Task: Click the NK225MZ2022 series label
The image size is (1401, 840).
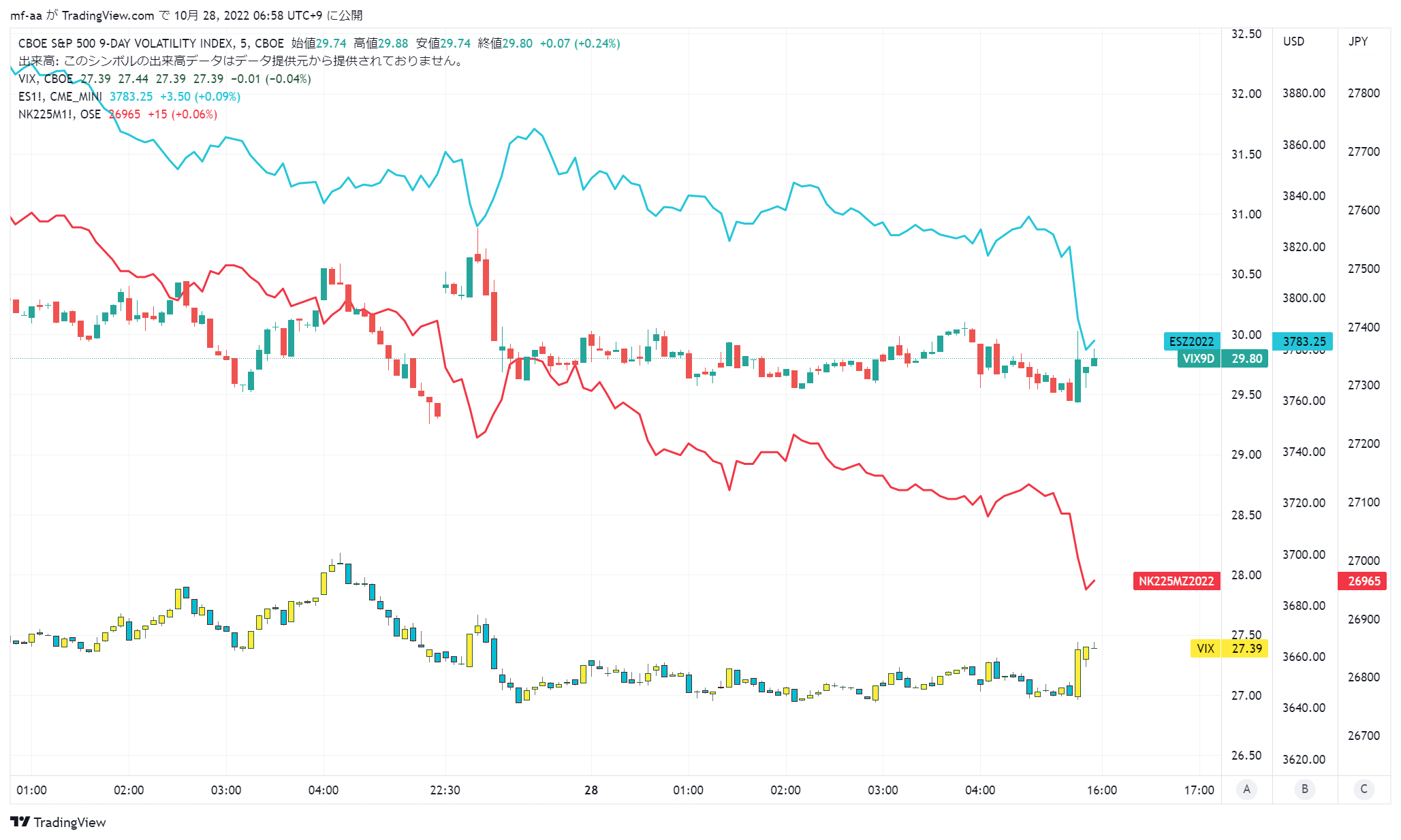Action: pyautogui.click(x=1176, y=581)
